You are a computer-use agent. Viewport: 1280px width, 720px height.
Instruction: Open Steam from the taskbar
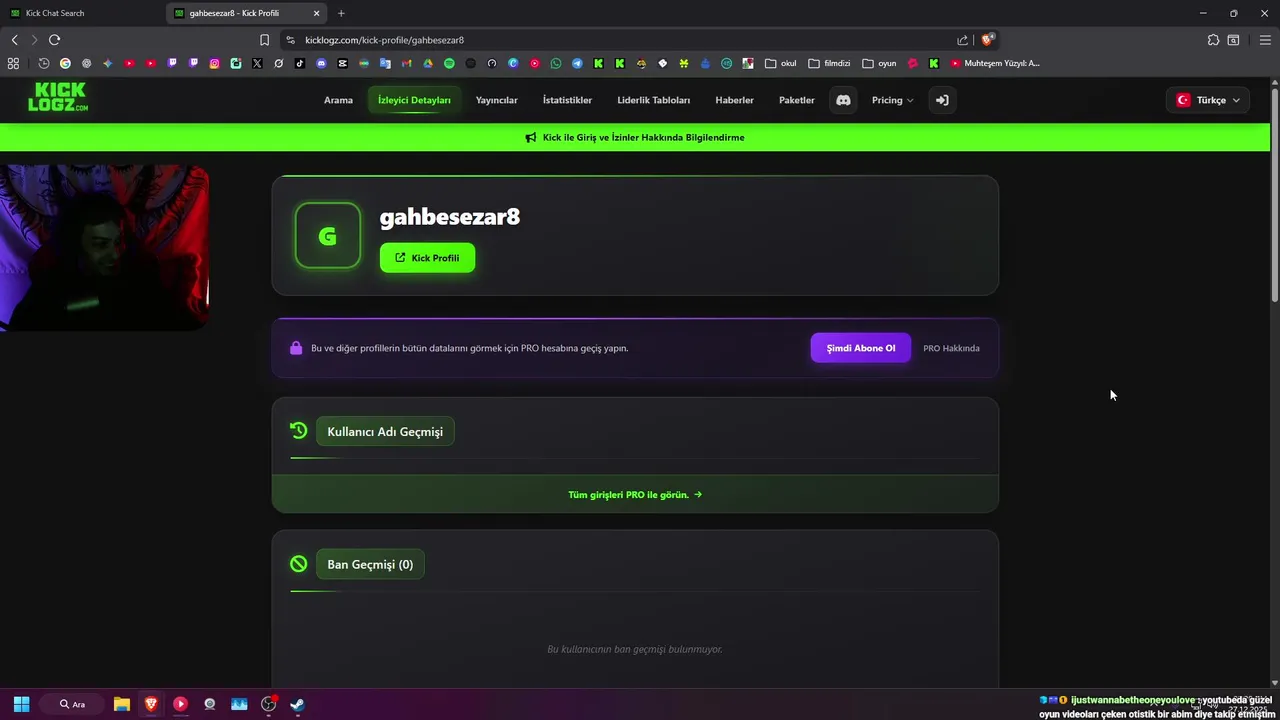pyautogui.click(x=297, y=704)
